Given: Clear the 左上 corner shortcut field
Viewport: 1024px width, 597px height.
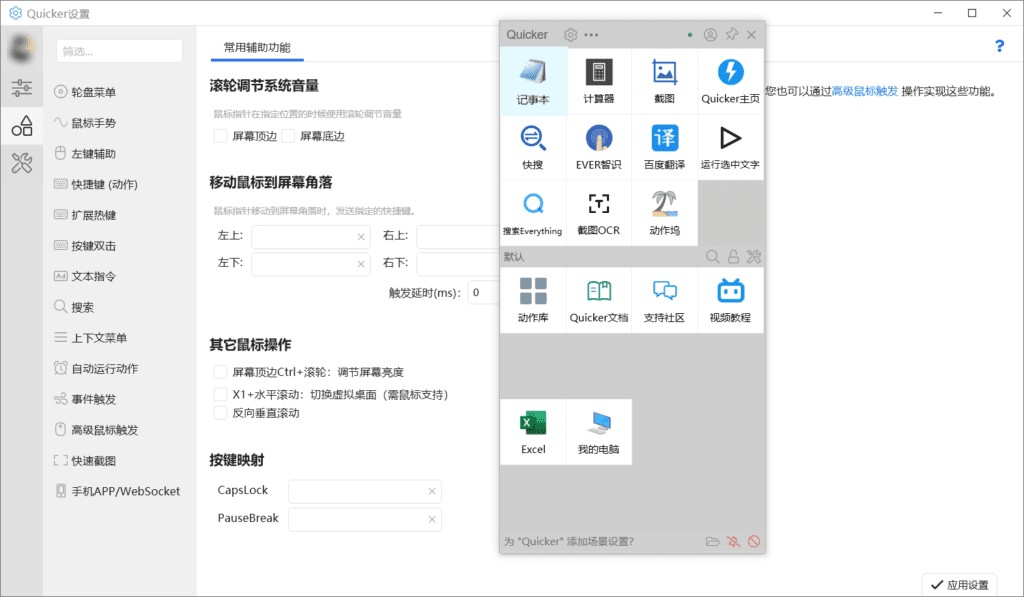Looking at the screenshot, I should 361,236.
